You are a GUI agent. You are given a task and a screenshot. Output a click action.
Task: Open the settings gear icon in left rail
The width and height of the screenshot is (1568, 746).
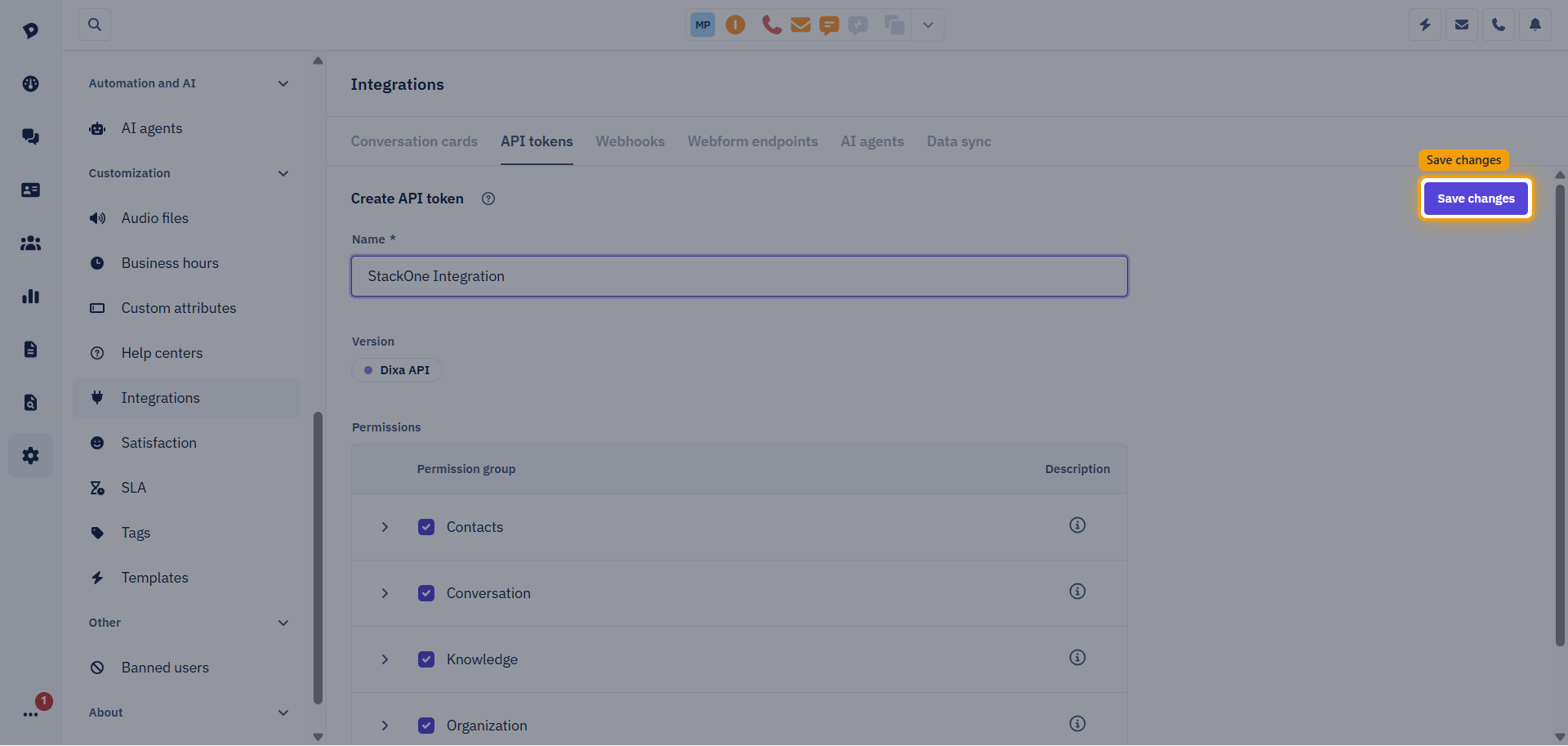(x=30, y=455)
